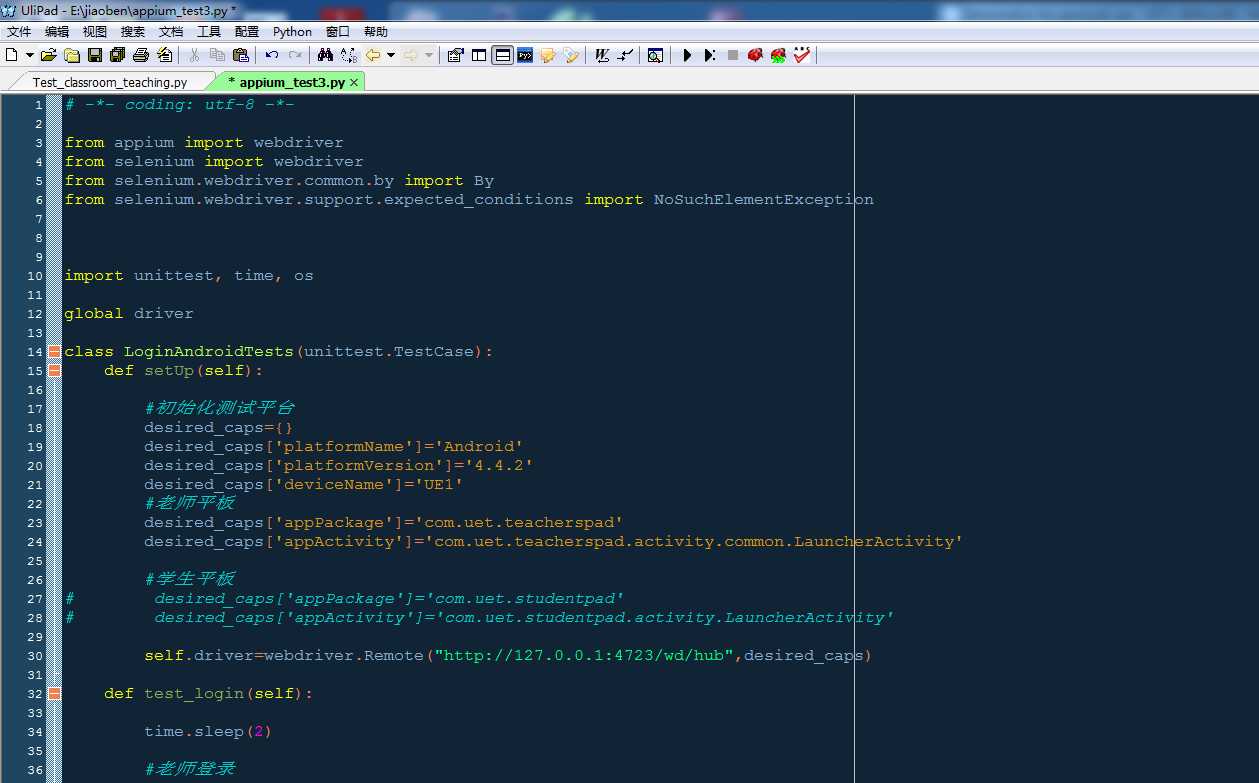
Task: Create a new file with toolbar icon
Action: 12,55
